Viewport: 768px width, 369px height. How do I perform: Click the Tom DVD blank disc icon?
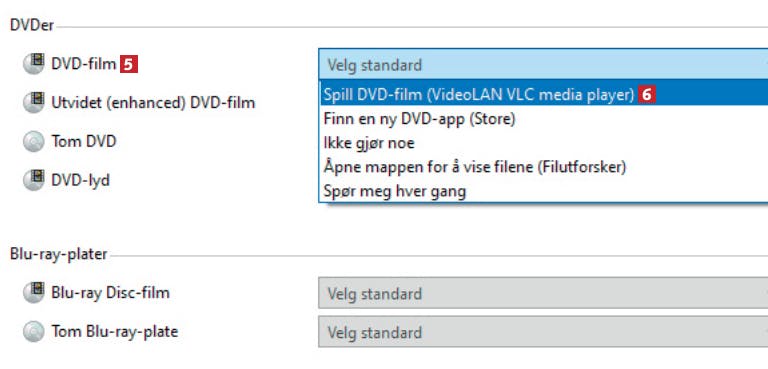click(34, 142)
